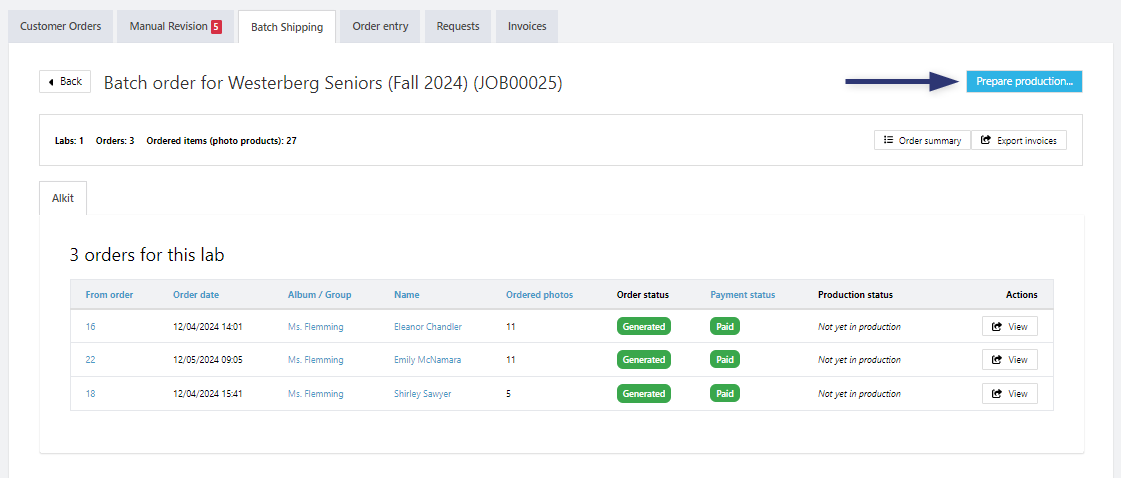Click order date 12/05/2024 09:05
1121x478 pixels.
208,359
